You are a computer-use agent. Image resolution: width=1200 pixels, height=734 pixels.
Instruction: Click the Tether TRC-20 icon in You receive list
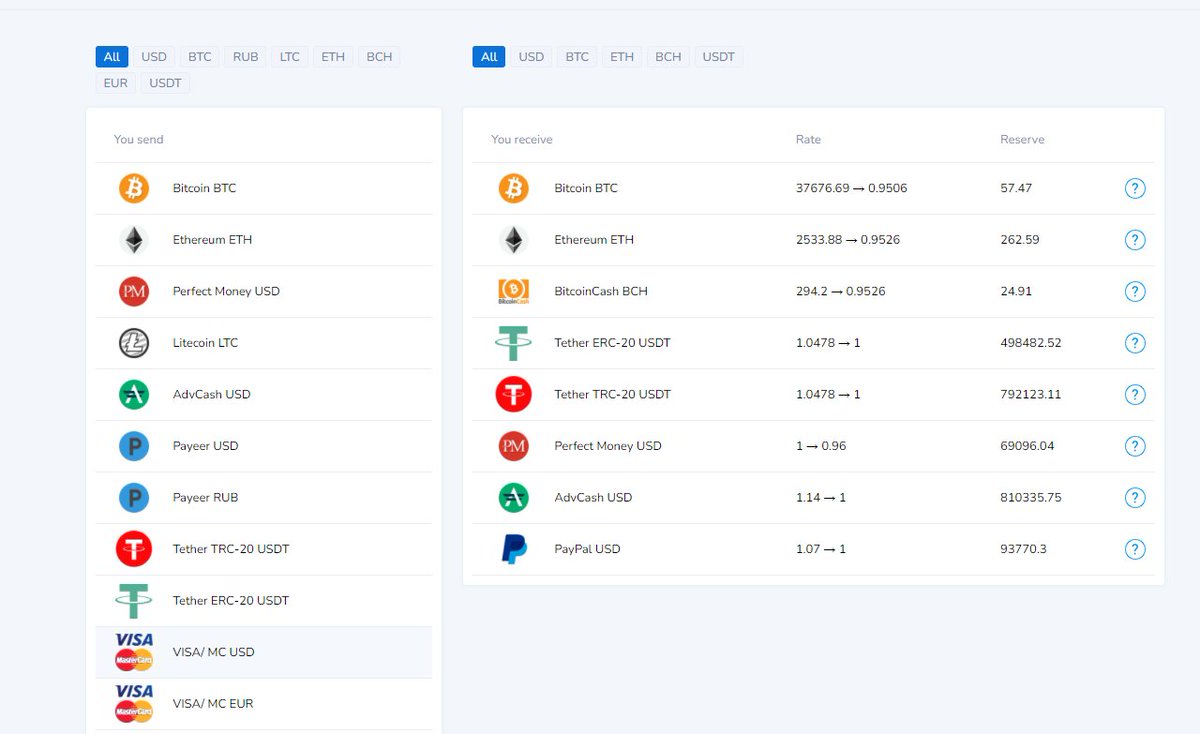(x=514, y=394)
